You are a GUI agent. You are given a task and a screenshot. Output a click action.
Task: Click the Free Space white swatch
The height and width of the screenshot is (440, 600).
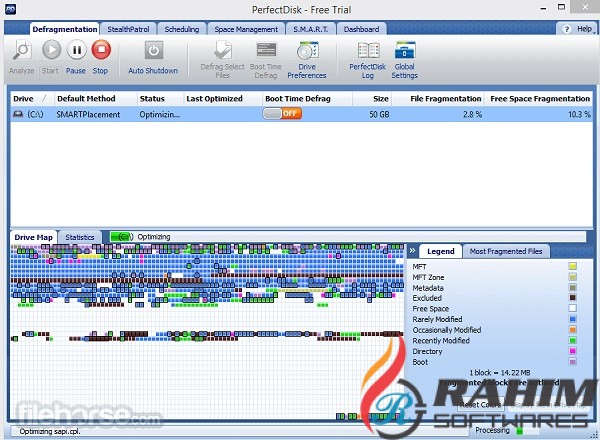point(572,308)
